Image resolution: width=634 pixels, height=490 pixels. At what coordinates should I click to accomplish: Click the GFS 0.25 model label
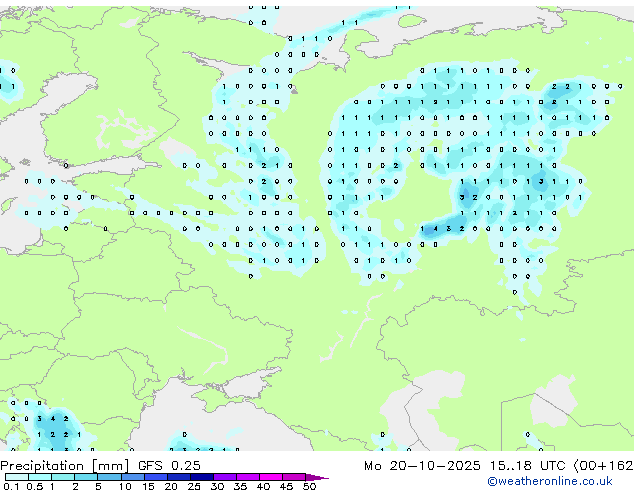pyautogui.click(x=169, y=466)
